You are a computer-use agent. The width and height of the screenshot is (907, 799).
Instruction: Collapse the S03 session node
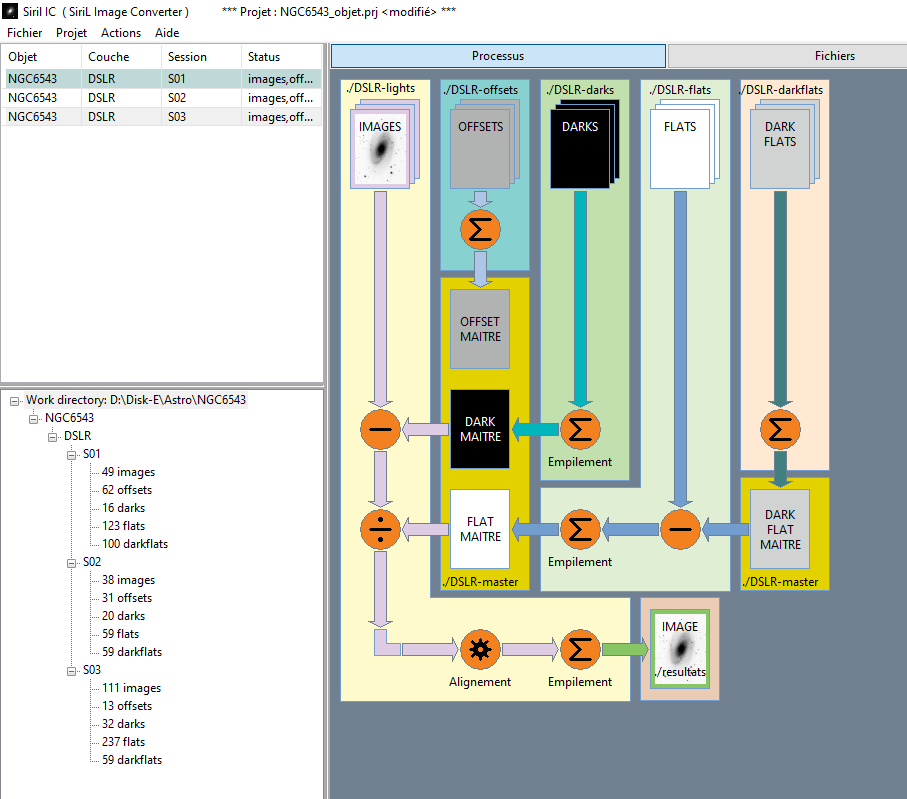(x=72, y=671)
